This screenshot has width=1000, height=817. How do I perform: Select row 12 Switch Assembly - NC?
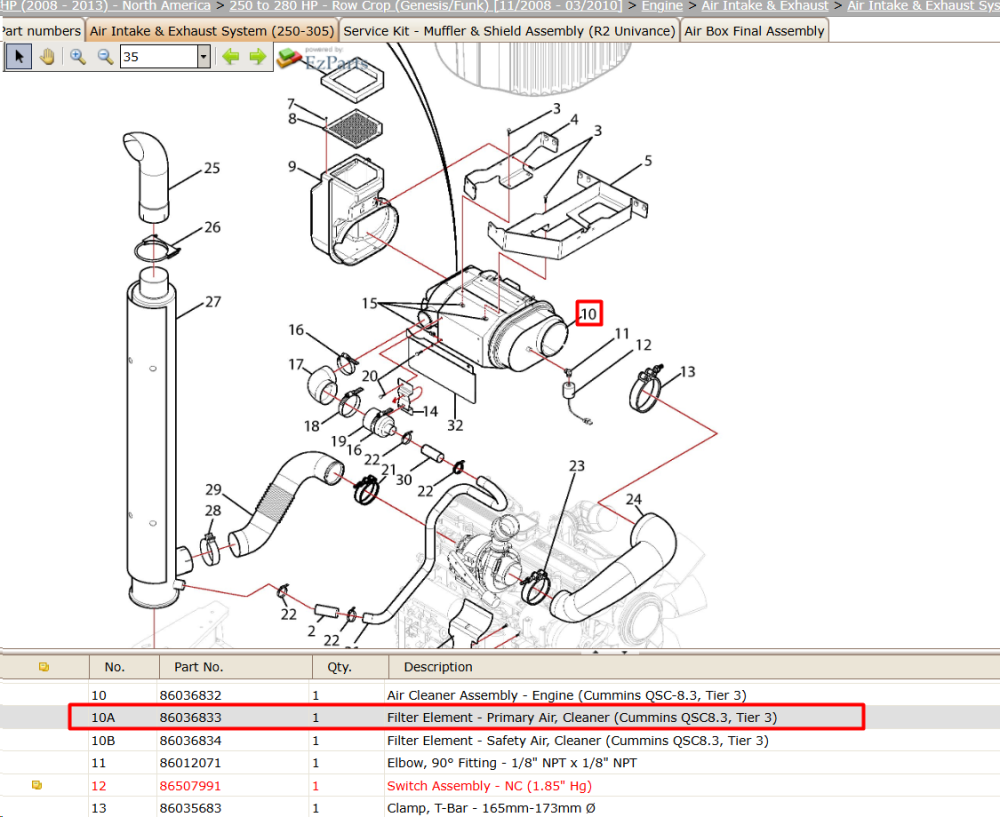[x=500, y=786]
